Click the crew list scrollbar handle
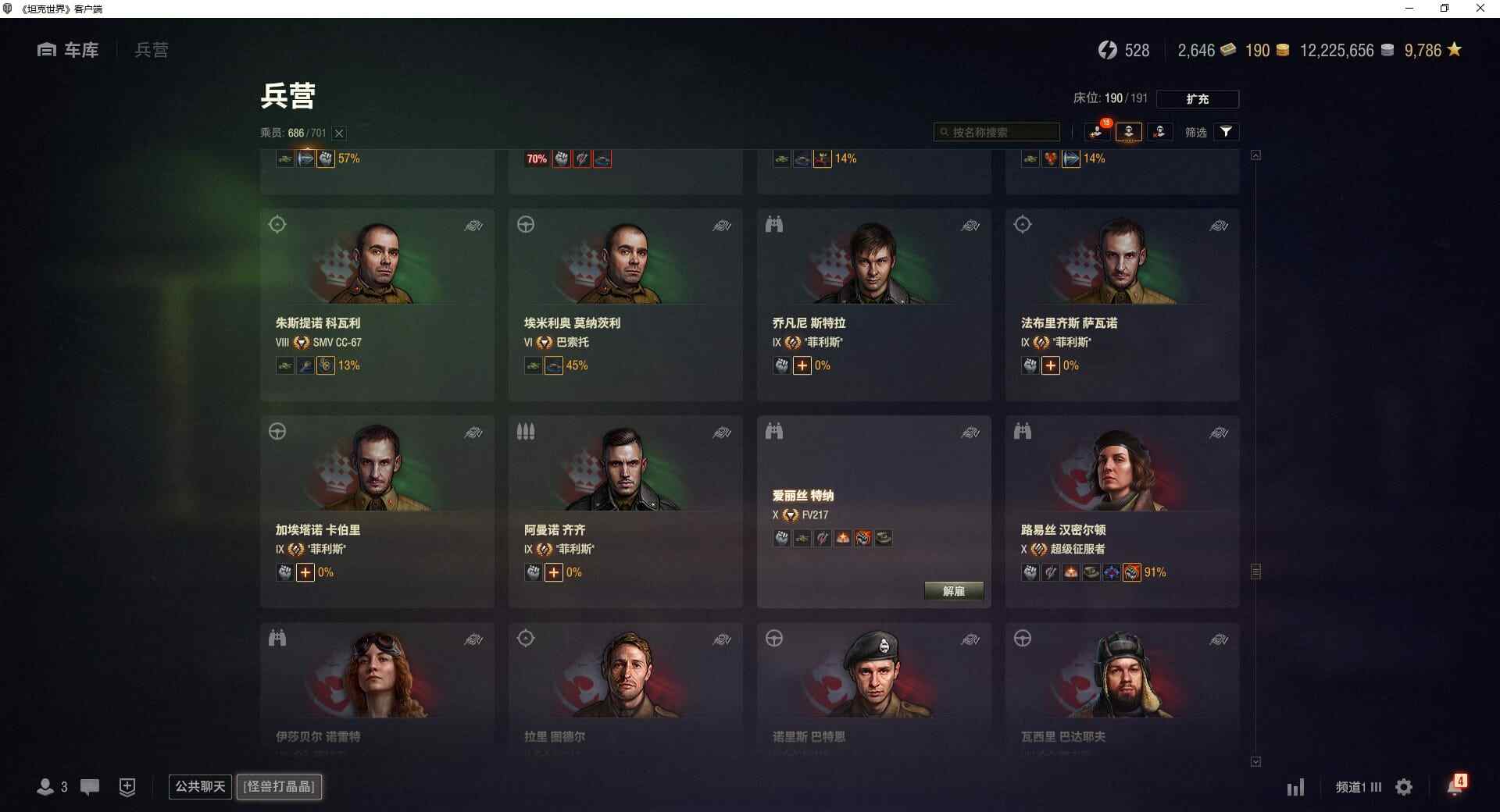The height and width of the screenshot is (812, 1500). pyautogui.click(x=1255, y=572)
